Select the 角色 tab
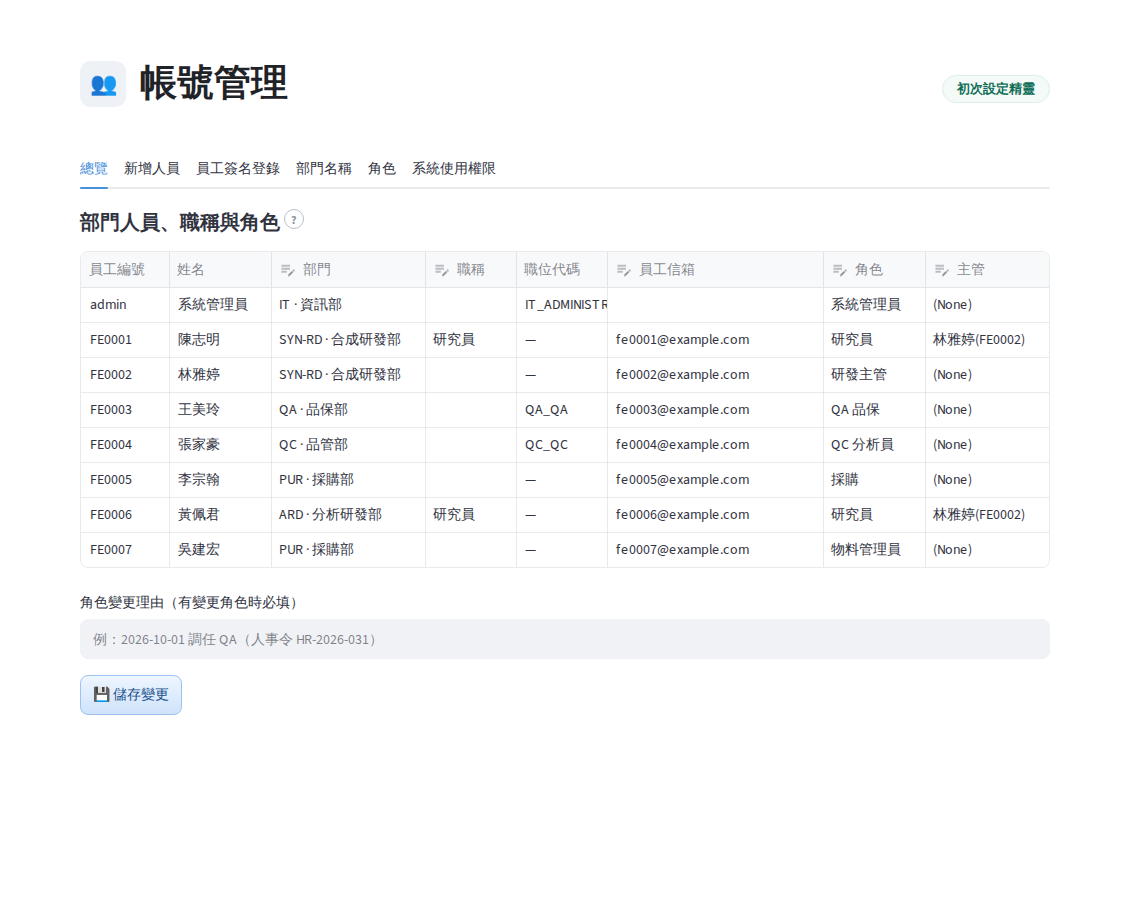Screen dimensions: 1130x900 pos(382,169)
